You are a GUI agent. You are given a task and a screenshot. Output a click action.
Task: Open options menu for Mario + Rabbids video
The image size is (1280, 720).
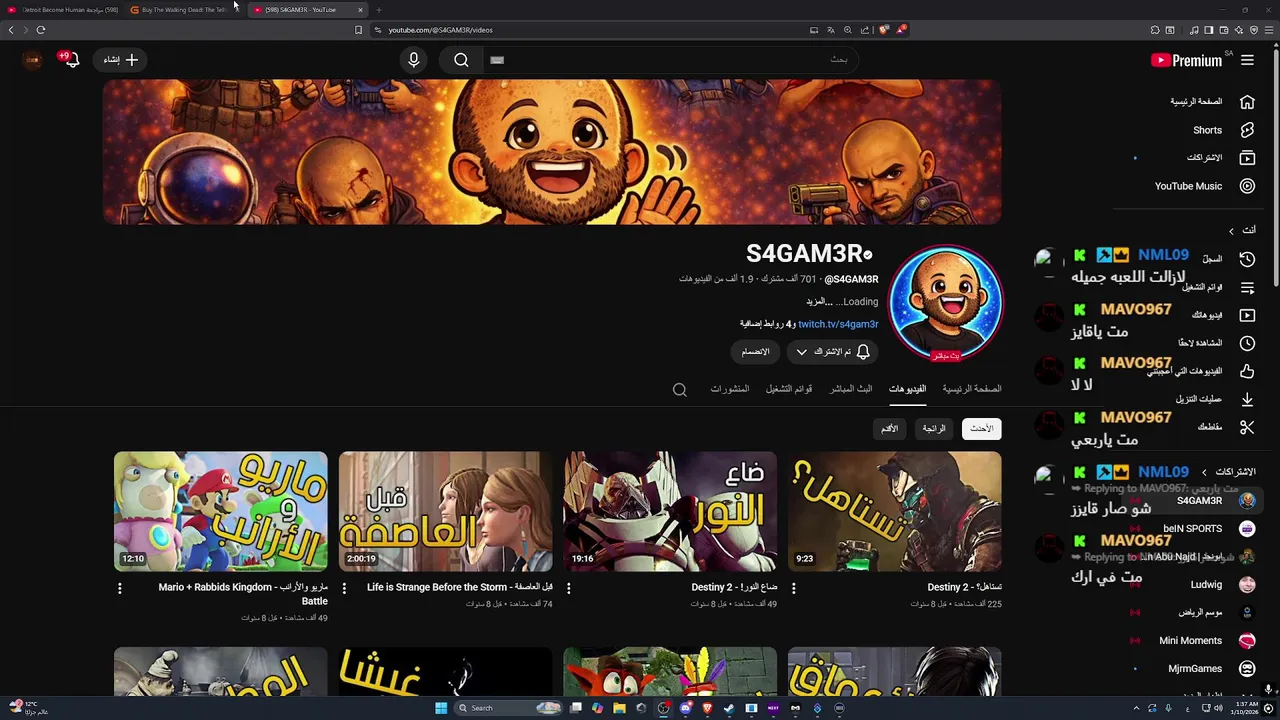(120, 588)
